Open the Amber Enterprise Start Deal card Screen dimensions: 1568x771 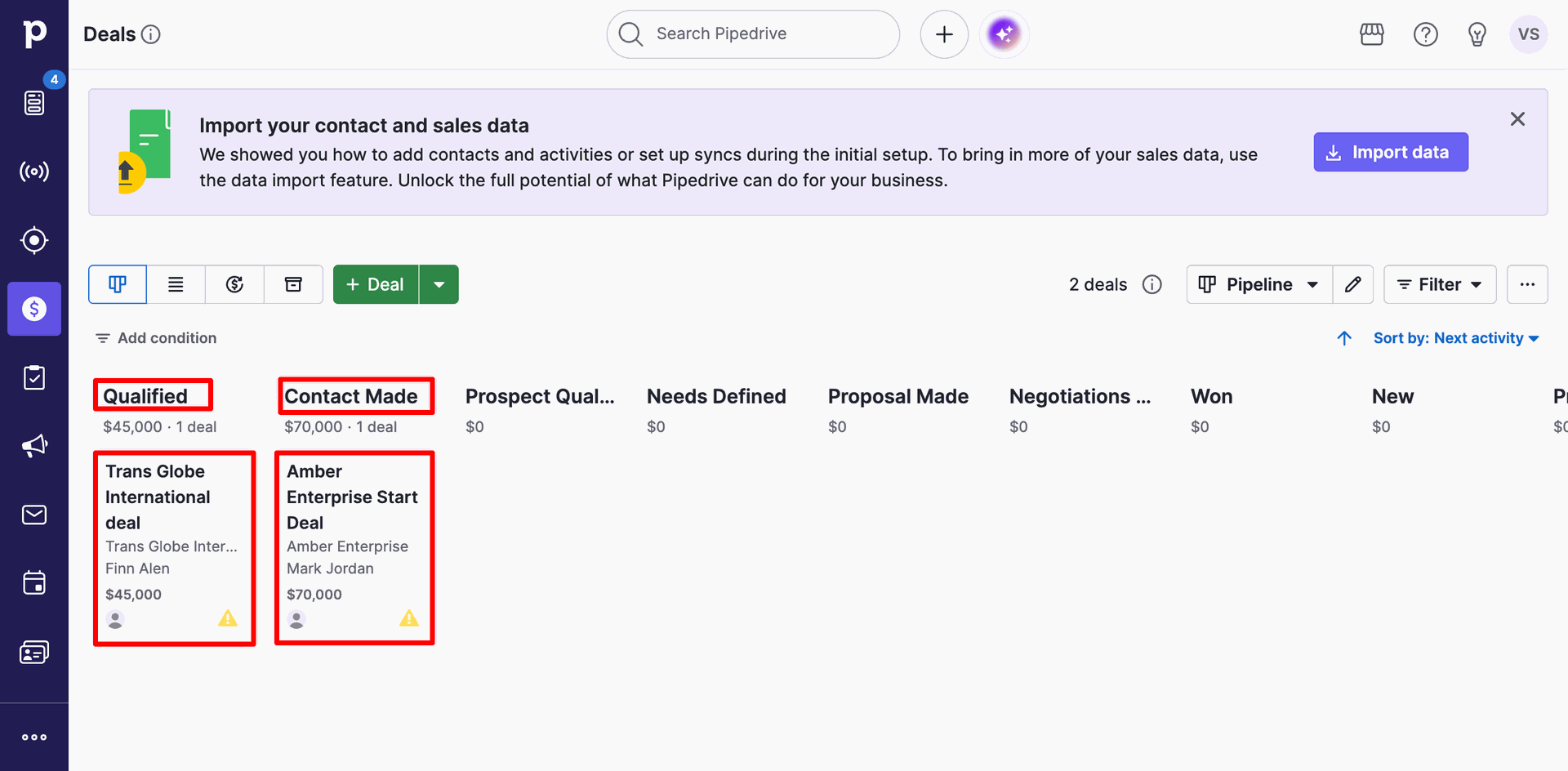[354, 548]
